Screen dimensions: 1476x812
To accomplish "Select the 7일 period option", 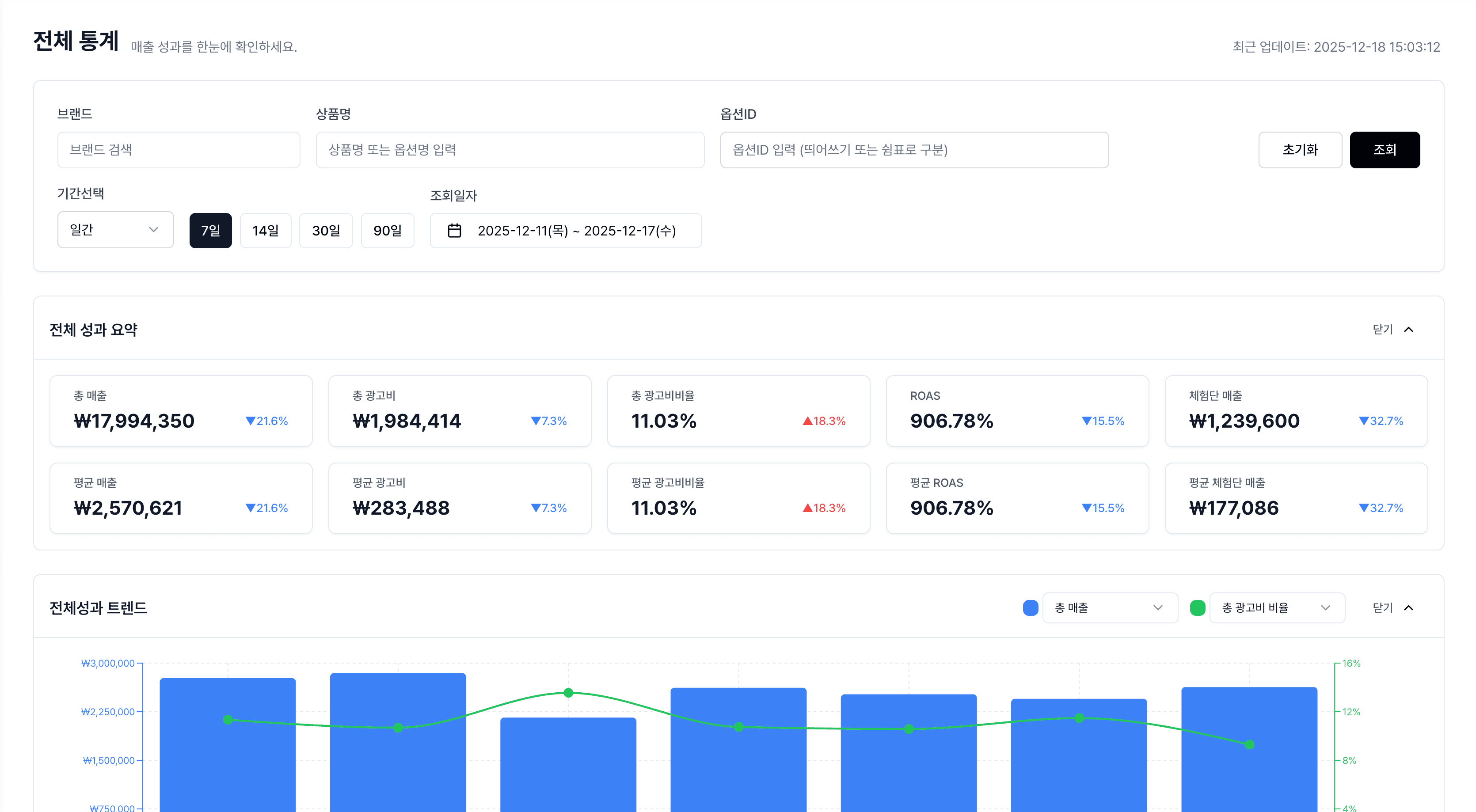I will pos(210,231).
